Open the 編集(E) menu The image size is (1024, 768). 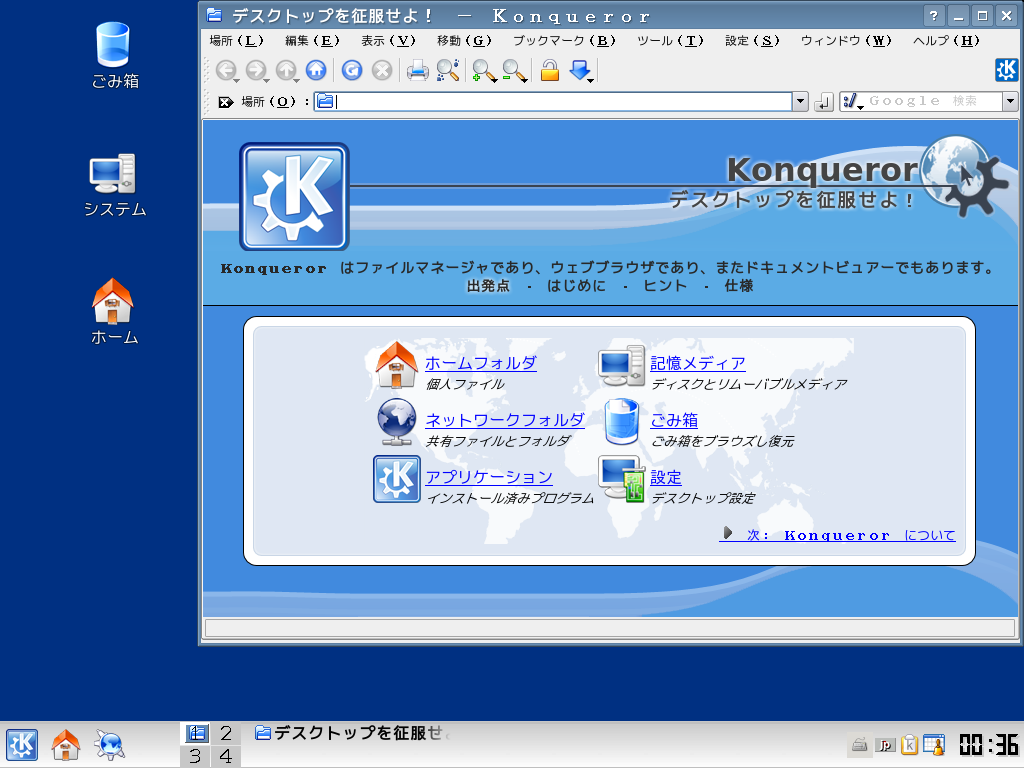click(312, 40)
